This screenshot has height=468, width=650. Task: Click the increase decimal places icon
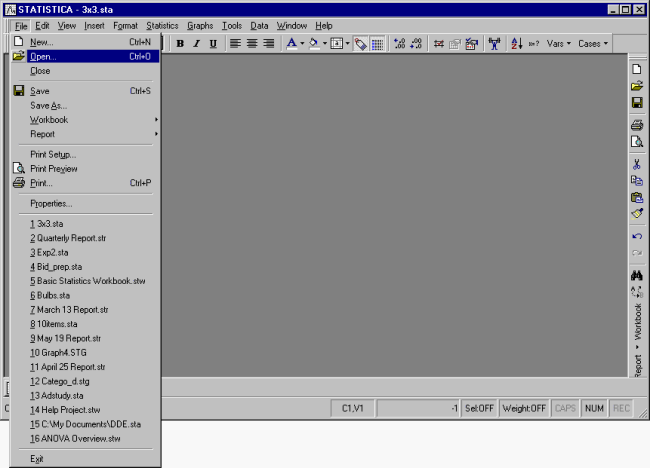tap(400, 44)
